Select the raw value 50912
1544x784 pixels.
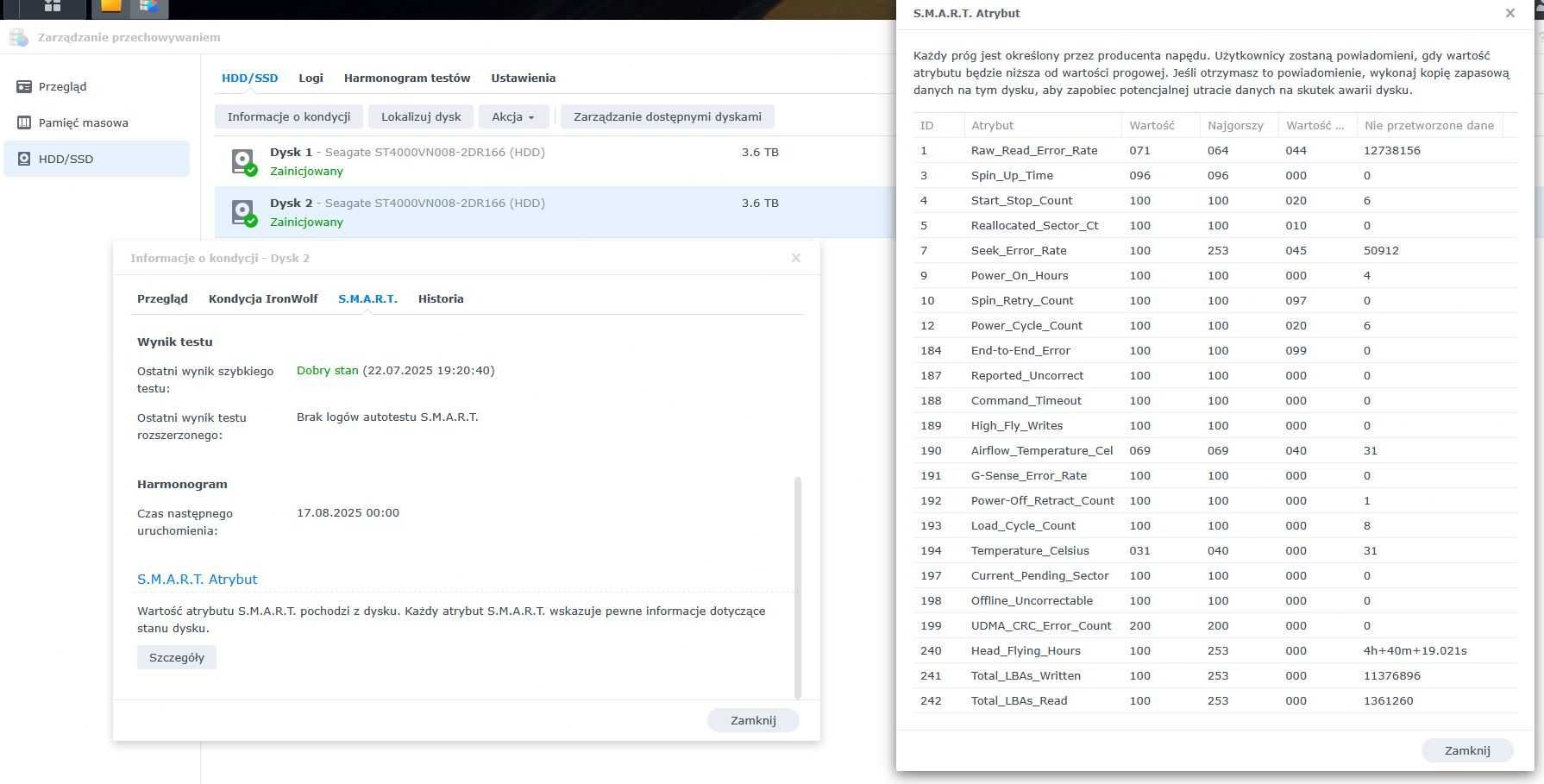[1381, 250]
